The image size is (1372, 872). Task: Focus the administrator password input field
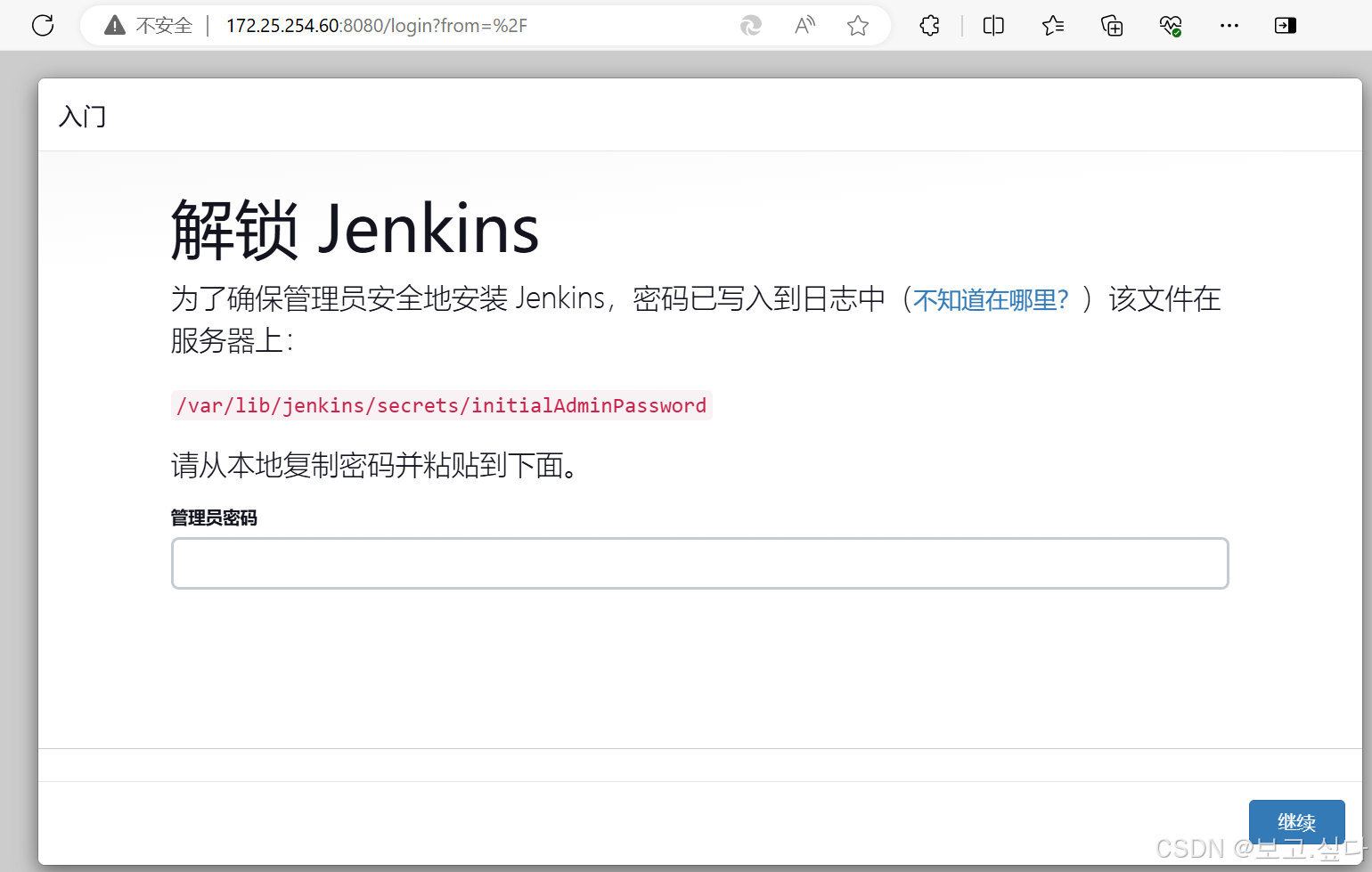700,563
